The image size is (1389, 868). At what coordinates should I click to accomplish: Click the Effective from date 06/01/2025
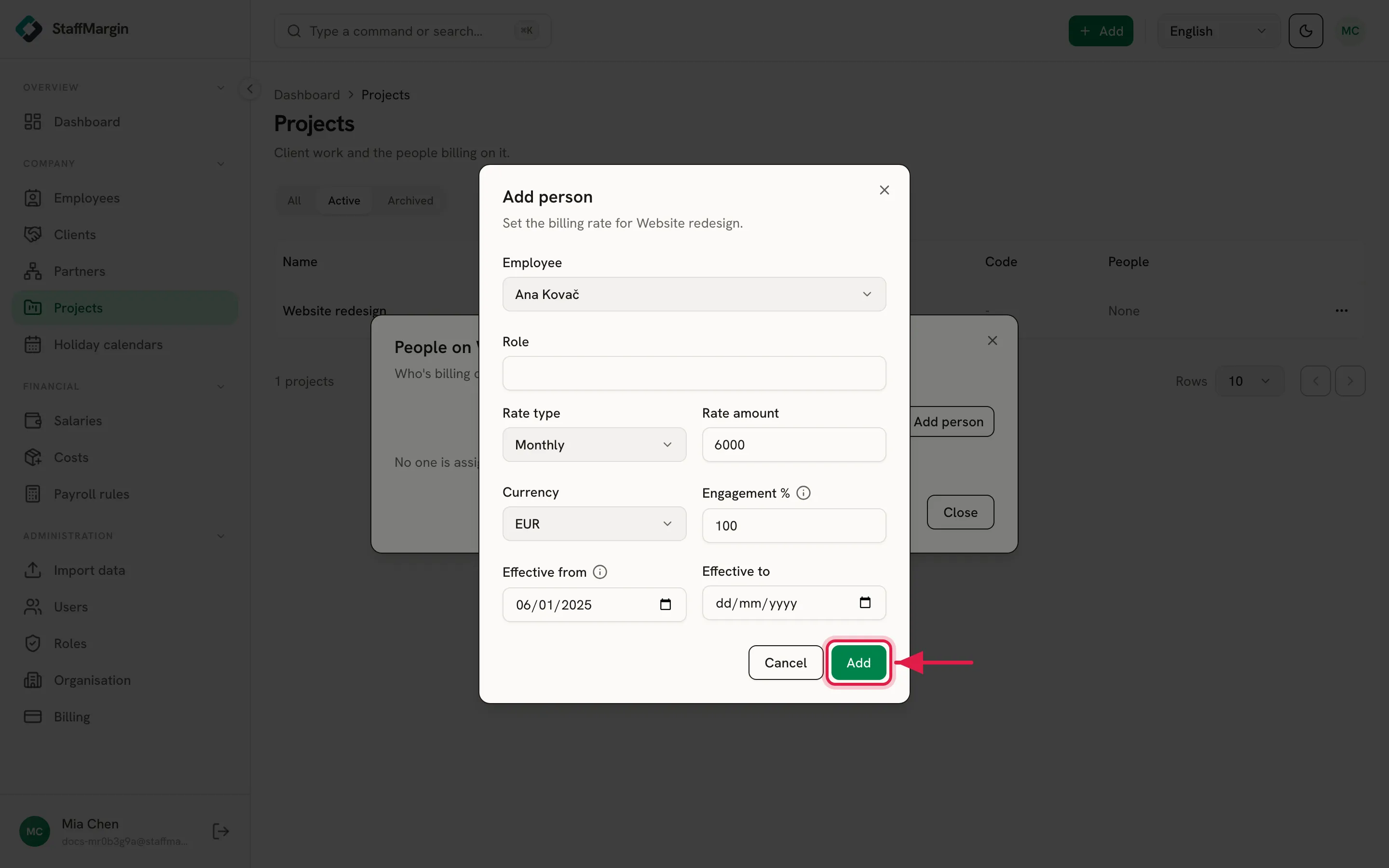594,605
